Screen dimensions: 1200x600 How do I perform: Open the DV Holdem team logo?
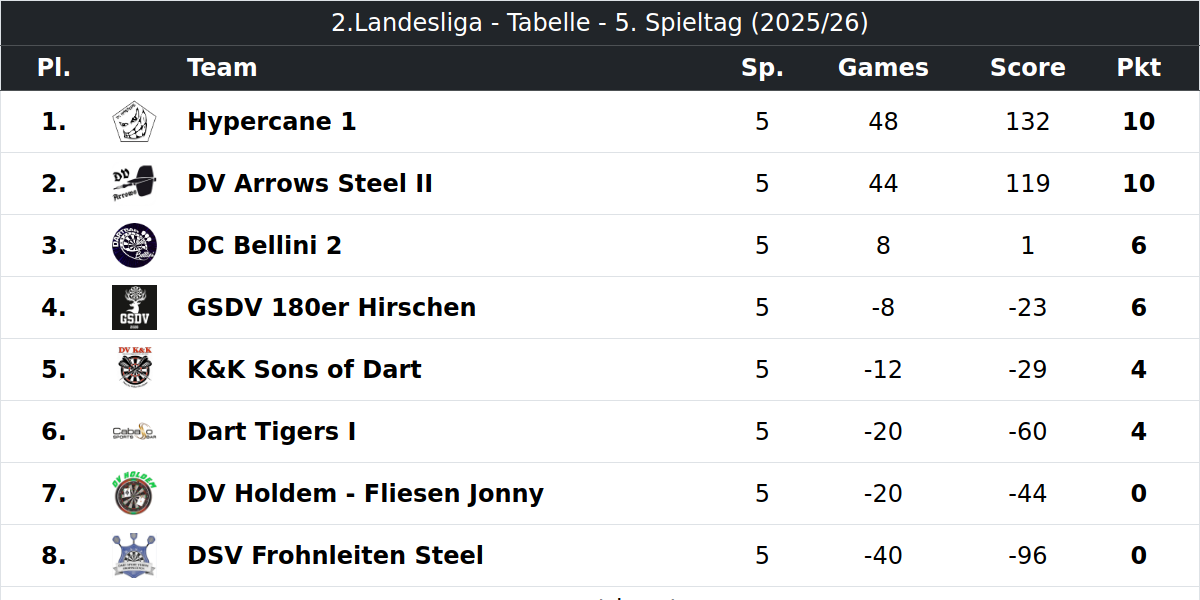pos(134,494)
